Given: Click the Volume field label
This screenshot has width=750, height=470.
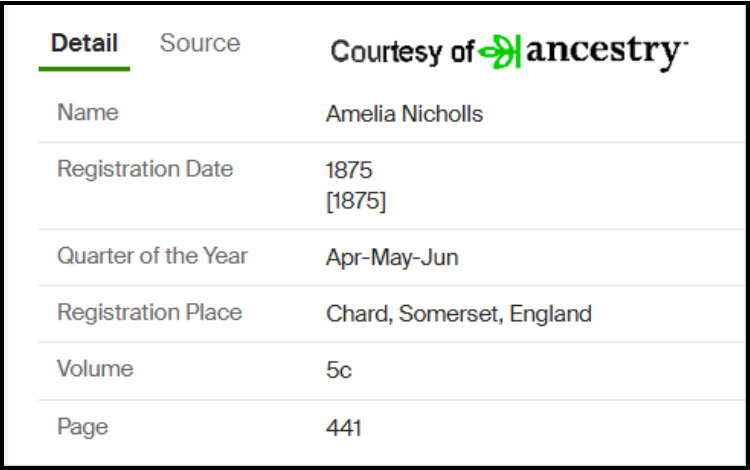Looking at the screenshot, I should click(95, 369).
